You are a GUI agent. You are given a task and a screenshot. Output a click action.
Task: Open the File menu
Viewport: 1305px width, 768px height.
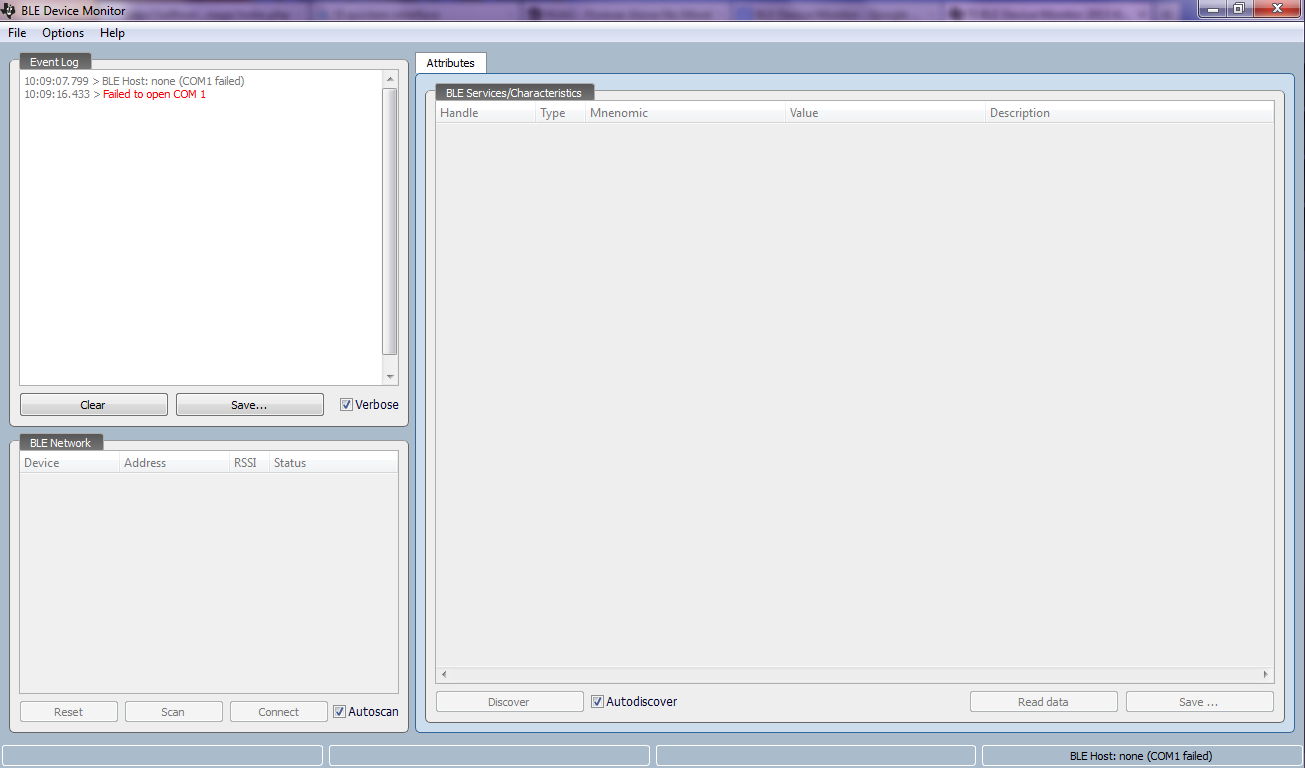(16, 33)
